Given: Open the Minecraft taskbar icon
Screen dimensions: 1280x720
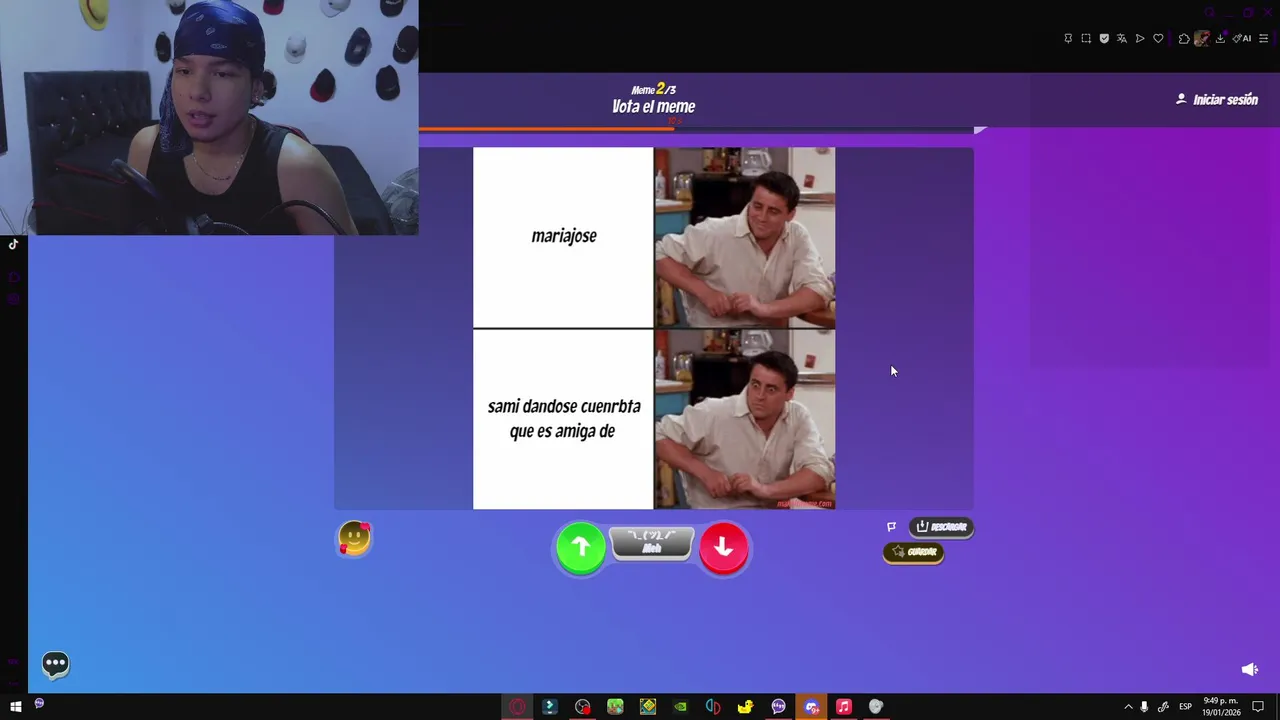Looking at the screenshot, I should [x=615, y=706].
